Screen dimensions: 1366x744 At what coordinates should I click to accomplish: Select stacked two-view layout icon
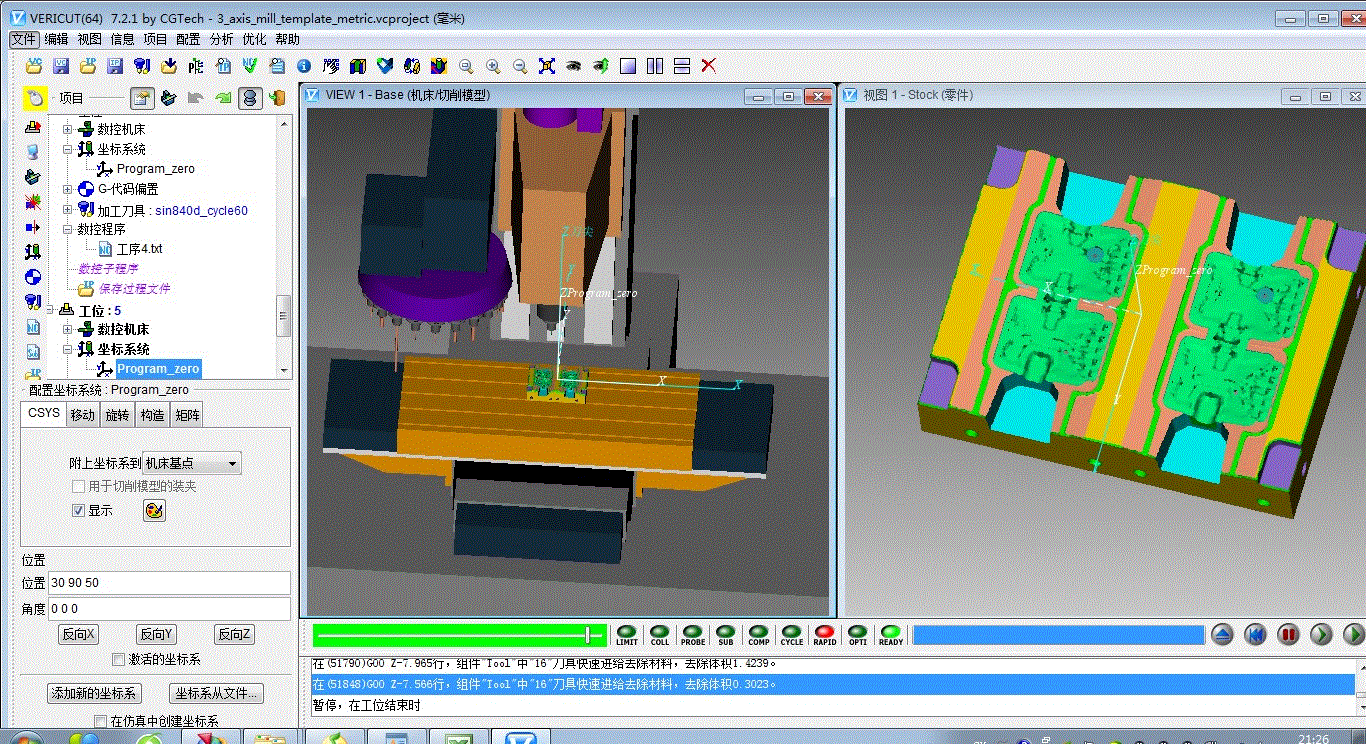click(x=682, y=66)
